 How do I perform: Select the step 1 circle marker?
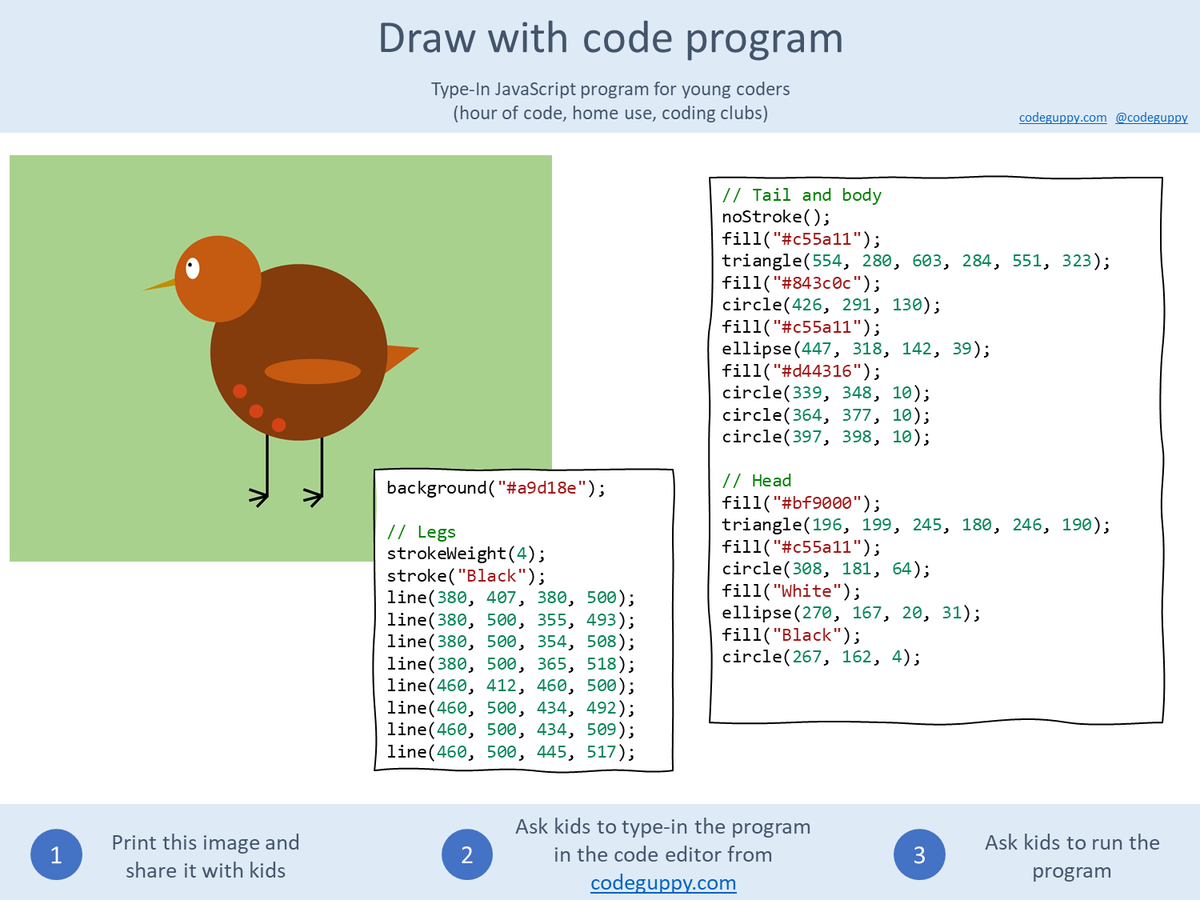(57, 854)
